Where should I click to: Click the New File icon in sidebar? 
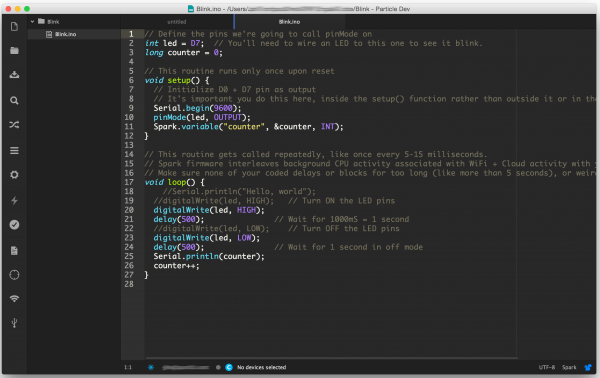[14, 26]
